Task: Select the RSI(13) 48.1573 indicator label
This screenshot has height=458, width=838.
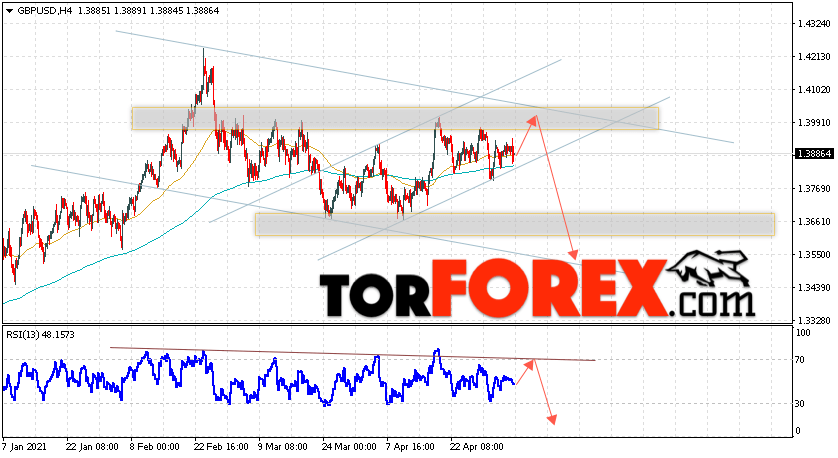Action: pos(41,335)
